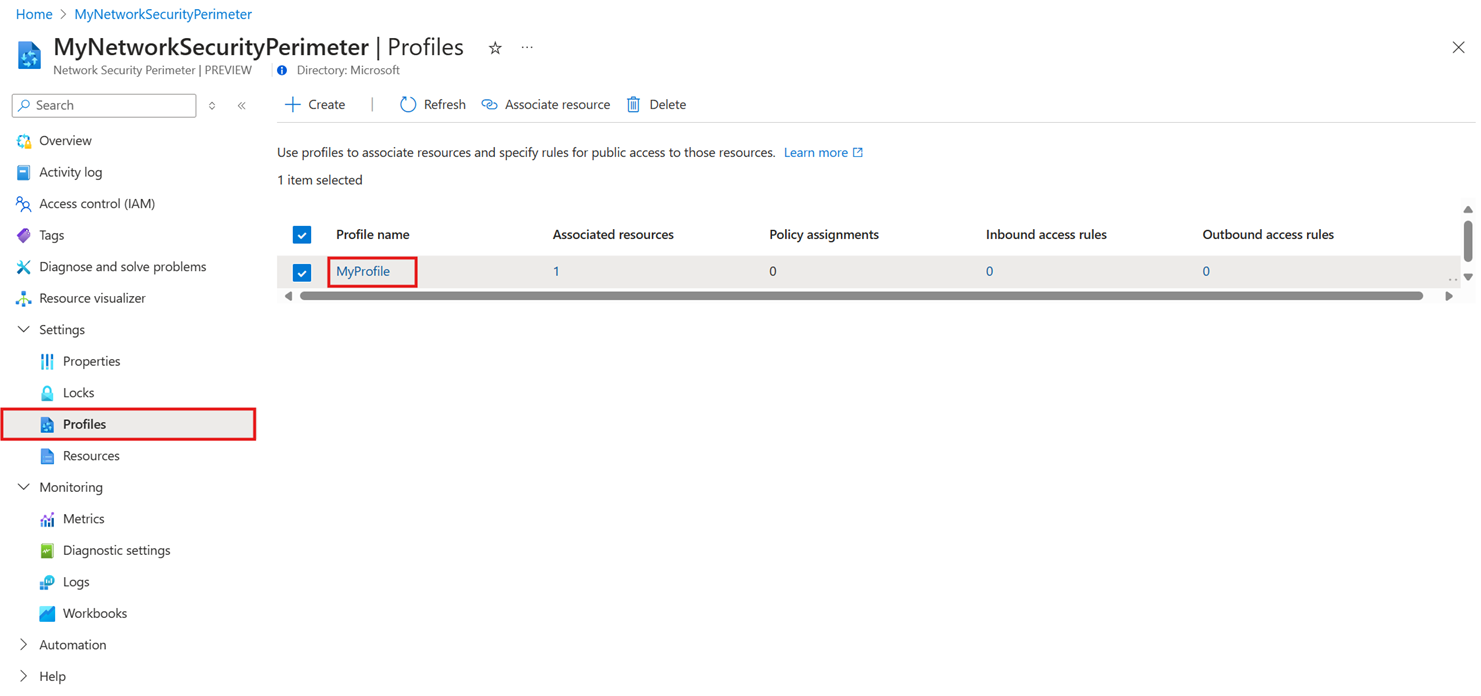The height and width of the screenshot is (696, 1481).
Task: Toggle the select-all checkbox in table header
Action: click(x=302, y=235)
